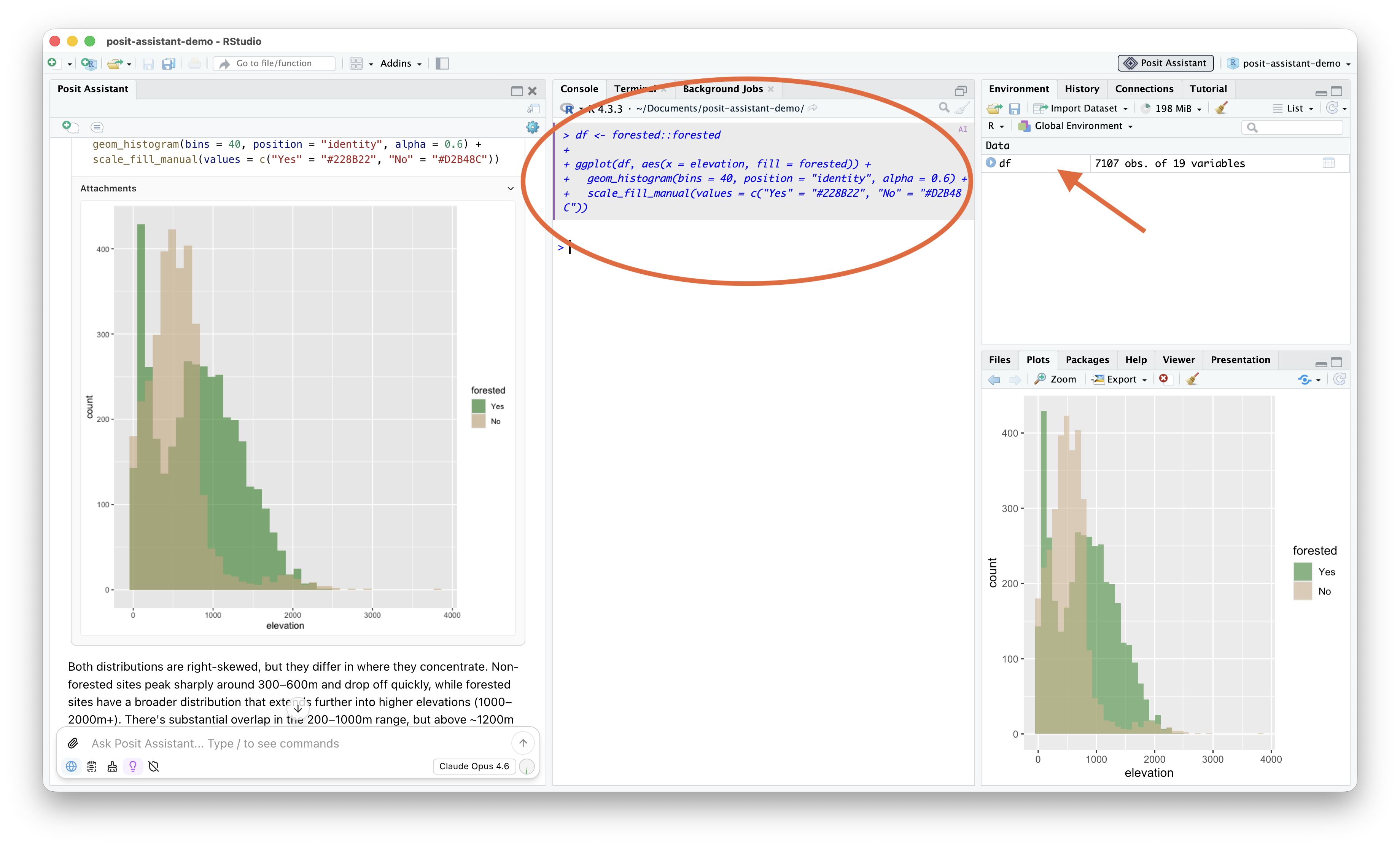
Task: Switch to the Console tab
Action: pyautogui.click(x=579, y=89)
